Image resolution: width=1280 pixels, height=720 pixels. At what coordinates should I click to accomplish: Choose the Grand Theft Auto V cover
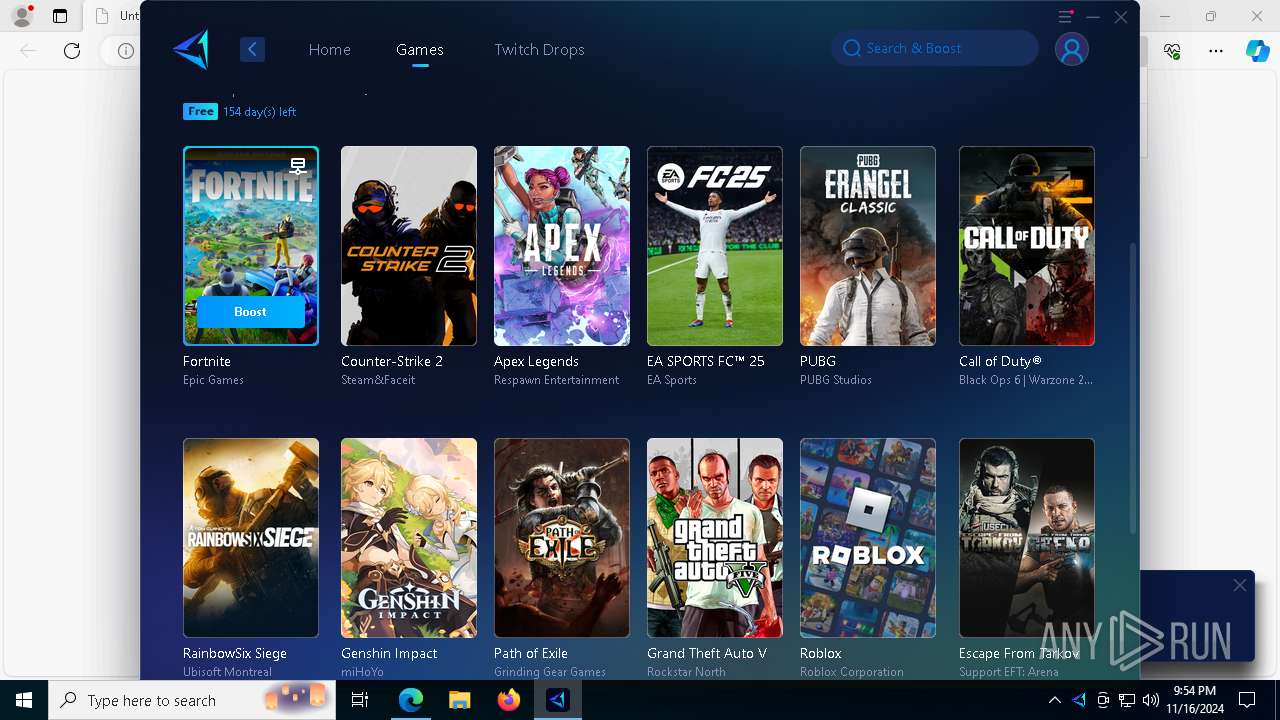tap(715, 538)
